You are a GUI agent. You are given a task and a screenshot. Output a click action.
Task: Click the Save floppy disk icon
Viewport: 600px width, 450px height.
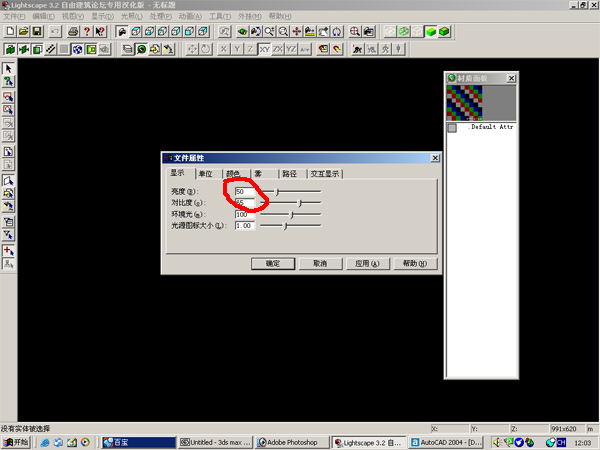click(37, 31)
